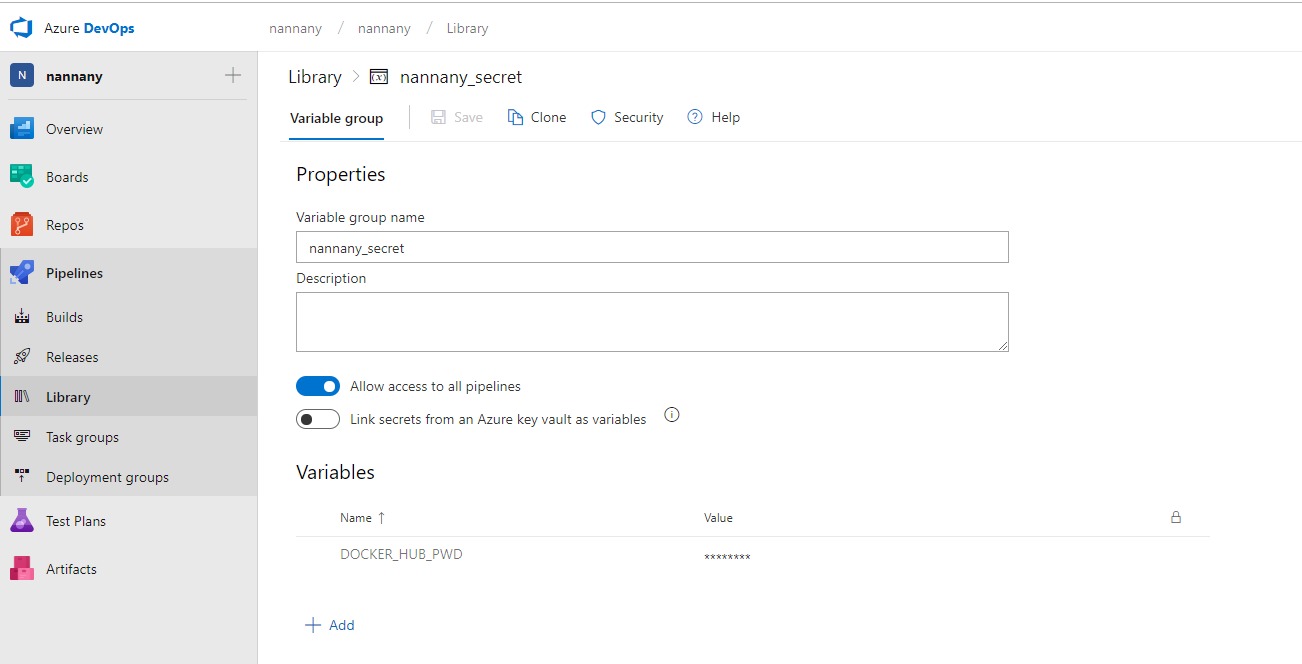Click the Variable group name input field
This screenshot has width=1302, height=664.
[x=652, y=247]
